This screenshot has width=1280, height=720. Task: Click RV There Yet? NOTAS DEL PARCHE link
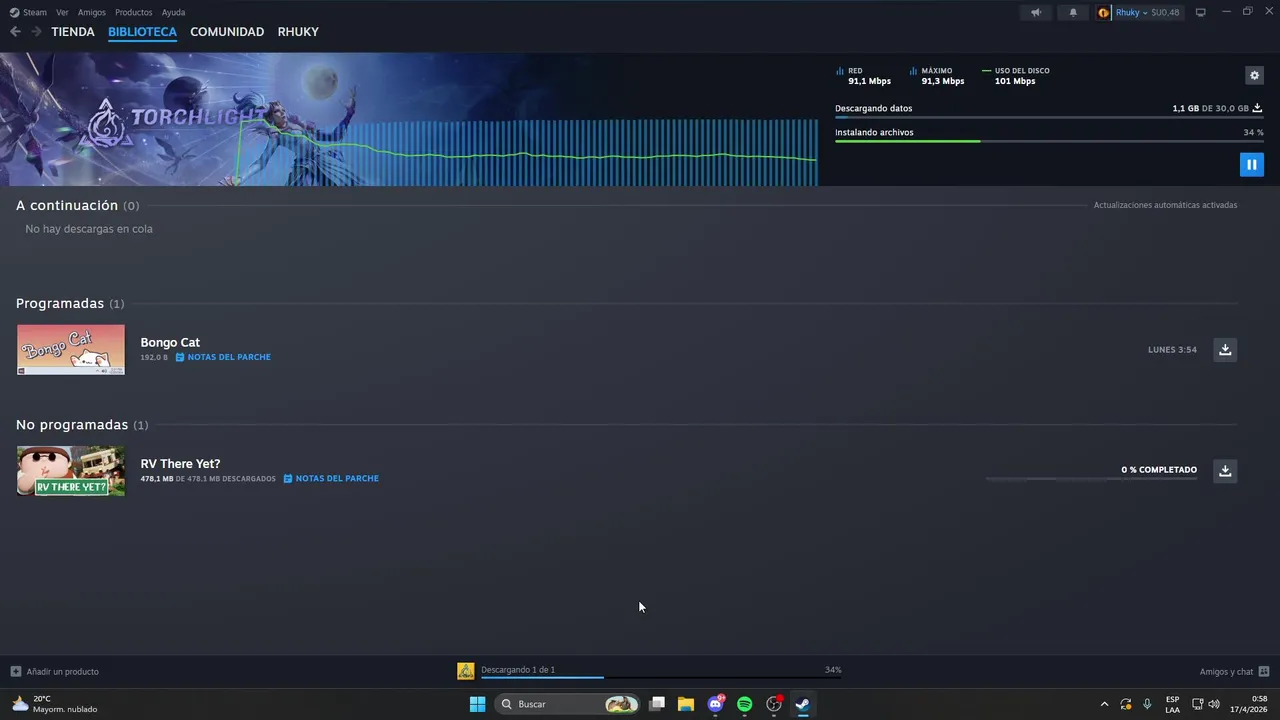click(x=337, y=479)
